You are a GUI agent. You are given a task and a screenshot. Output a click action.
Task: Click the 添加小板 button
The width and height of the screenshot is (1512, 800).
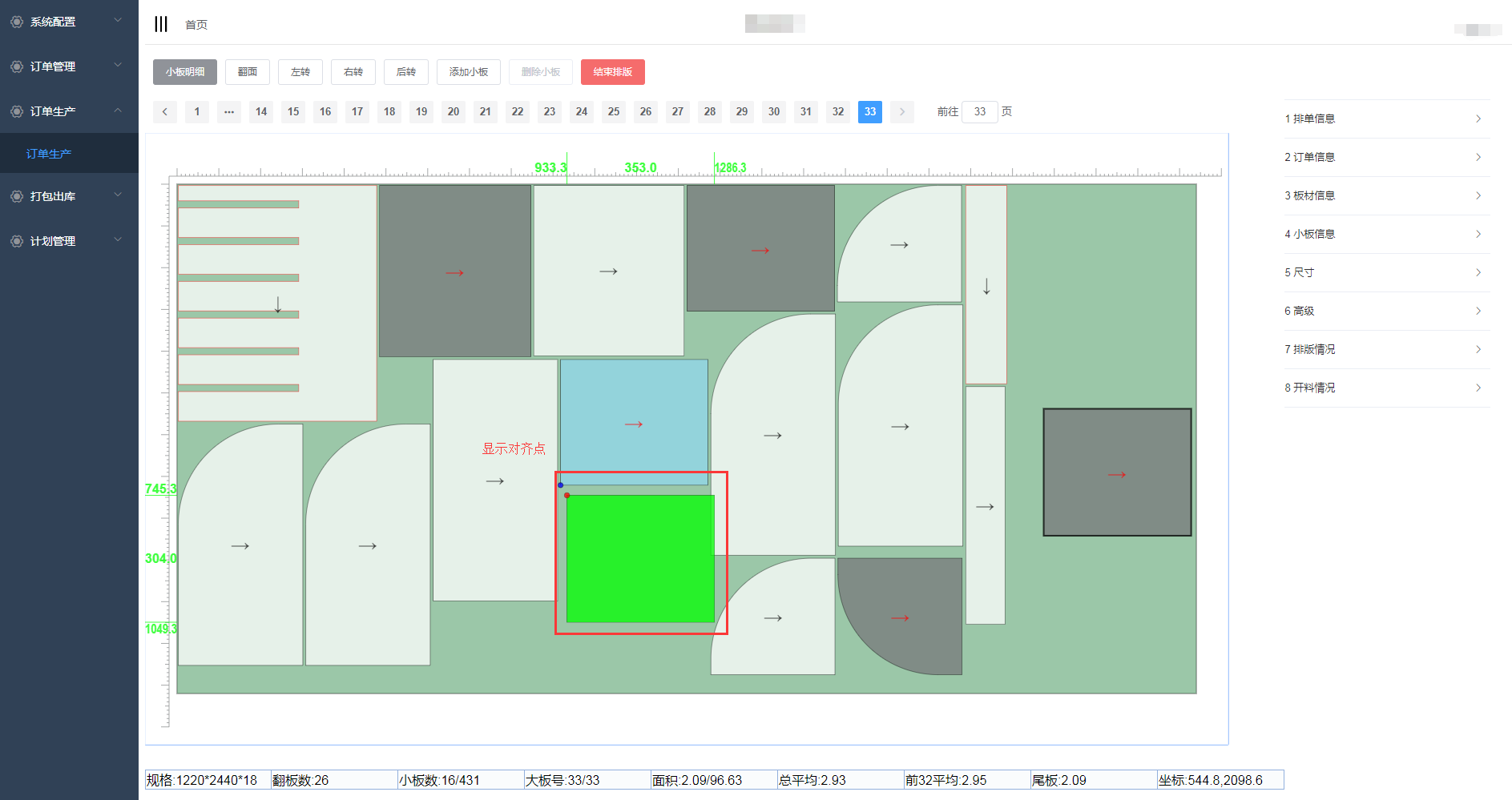(x=469, y=72)
